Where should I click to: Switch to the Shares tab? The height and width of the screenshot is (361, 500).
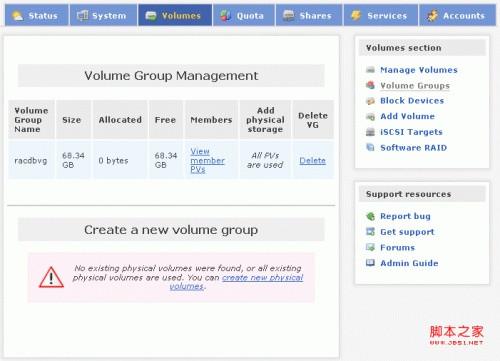pyautogui.click(x=309, y=15)
